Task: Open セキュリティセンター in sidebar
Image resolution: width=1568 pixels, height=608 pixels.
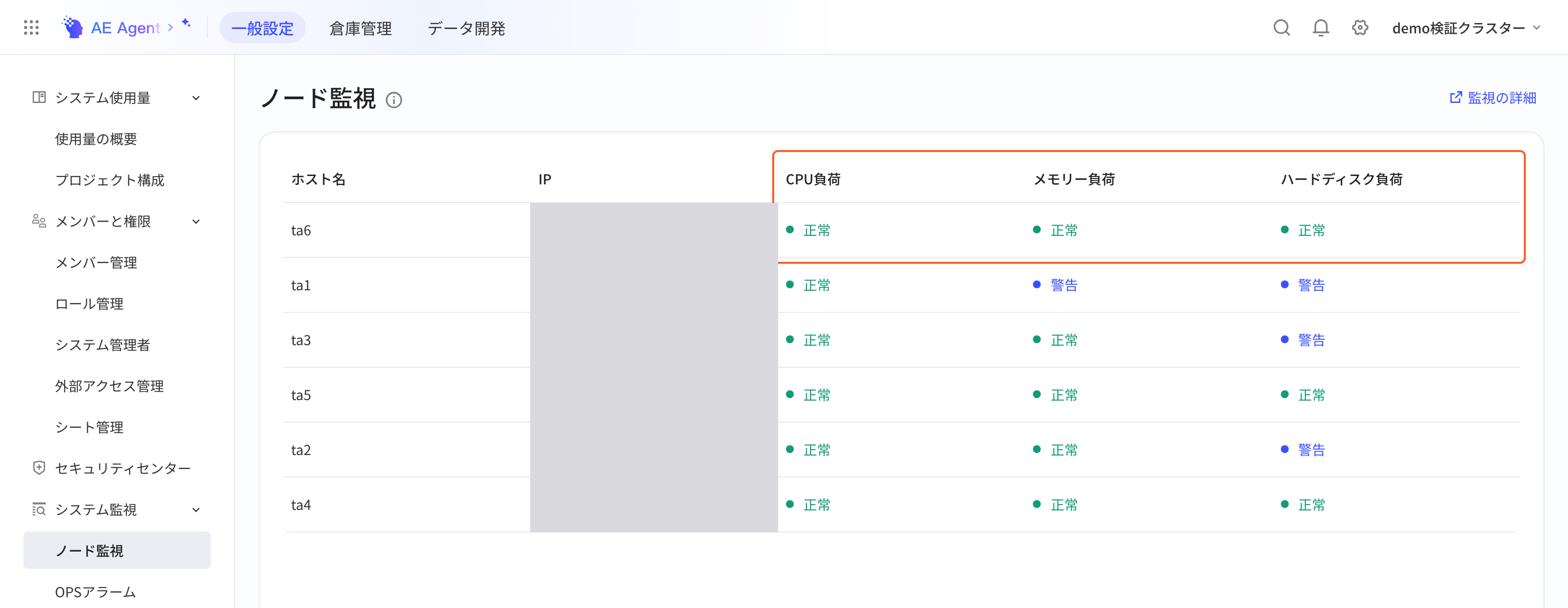Action: click(x=123, y=468)
